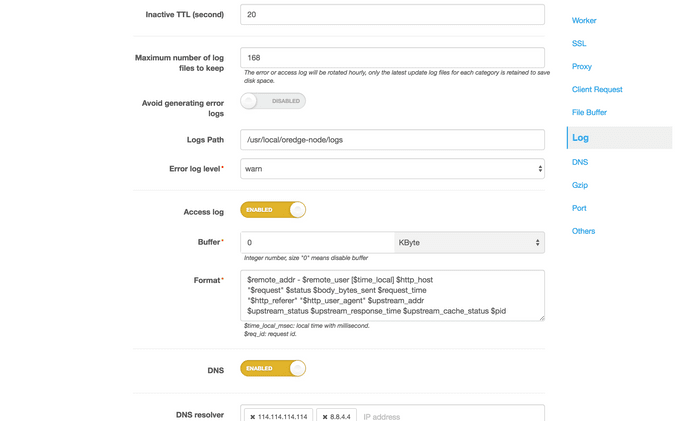Select the Log section in sidebar
Screen dimensions: 700x421
(x=619, y=138)
